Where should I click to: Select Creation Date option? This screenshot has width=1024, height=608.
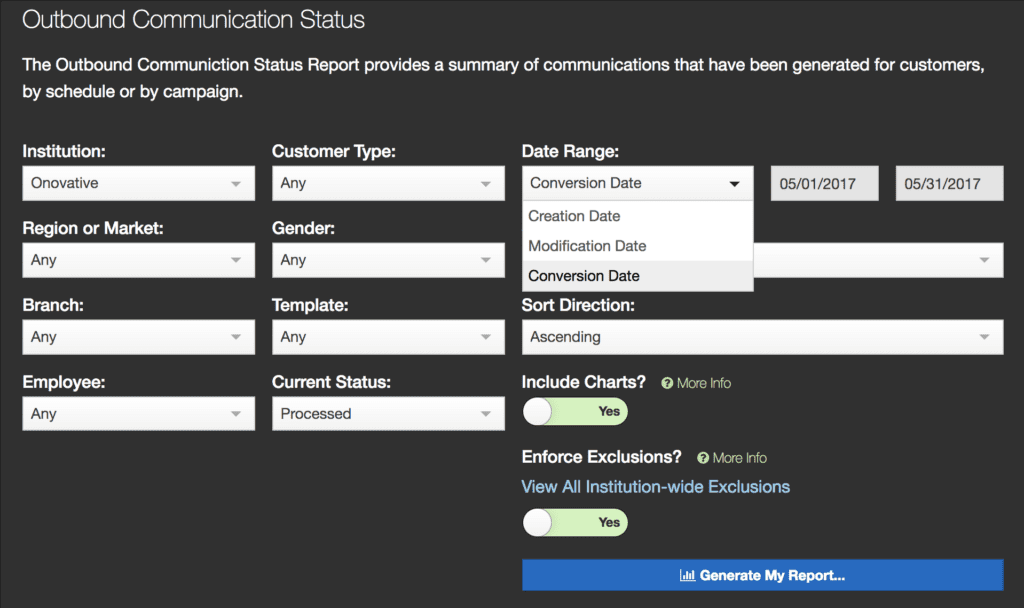pyautogui.click(x=637, y=216)
